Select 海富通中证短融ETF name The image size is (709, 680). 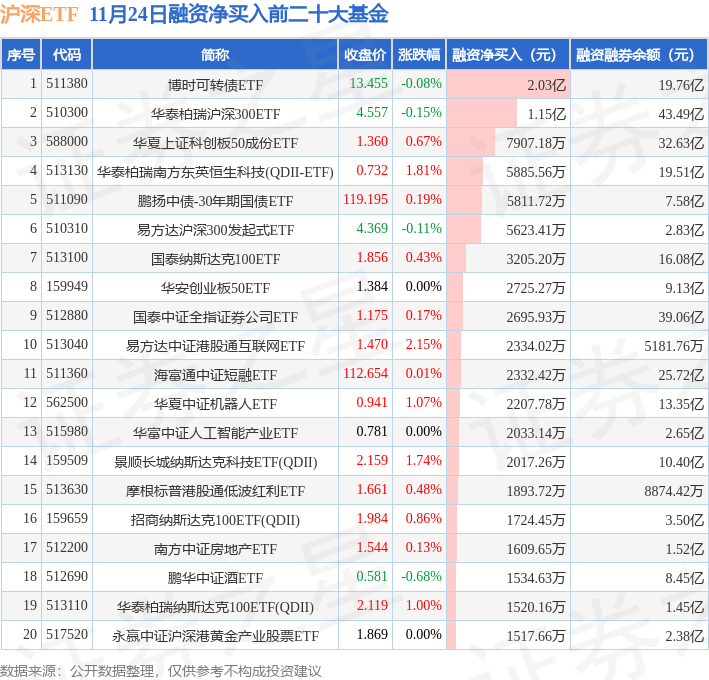point(215,374)
